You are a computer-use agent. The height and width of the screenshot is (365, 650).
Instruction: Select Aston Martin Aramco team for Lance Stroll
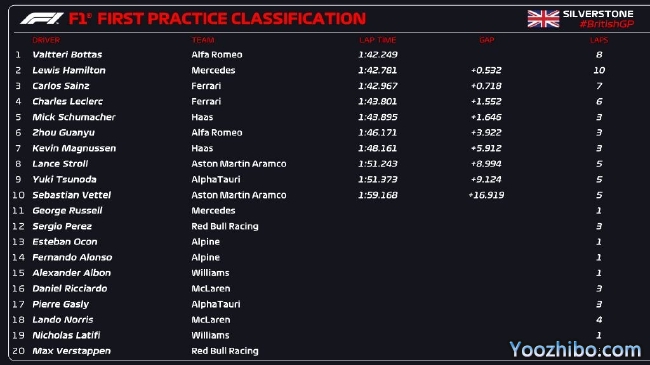point(239,164)
